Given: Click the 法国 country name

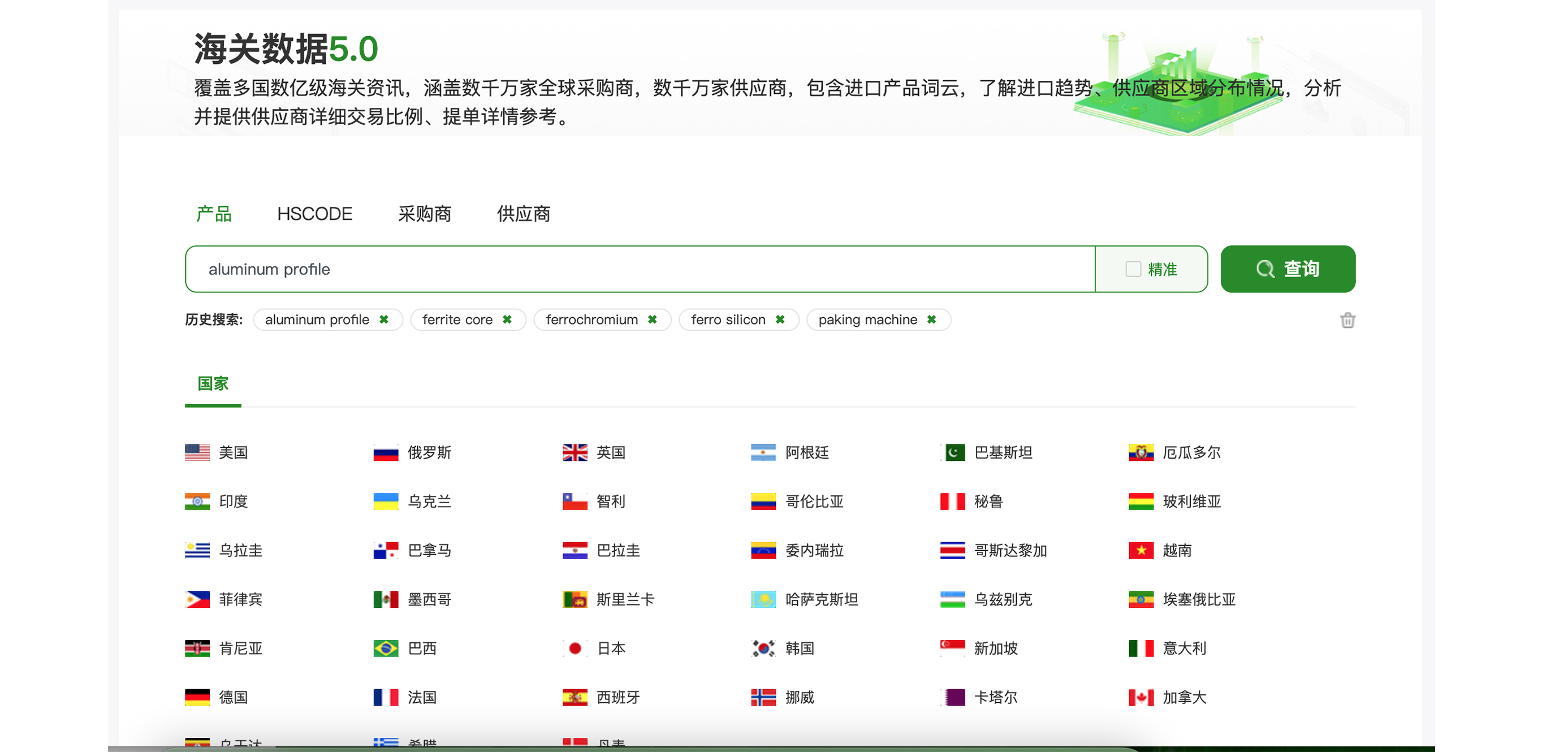Looking at the screenshot, I should click(422, 697).
